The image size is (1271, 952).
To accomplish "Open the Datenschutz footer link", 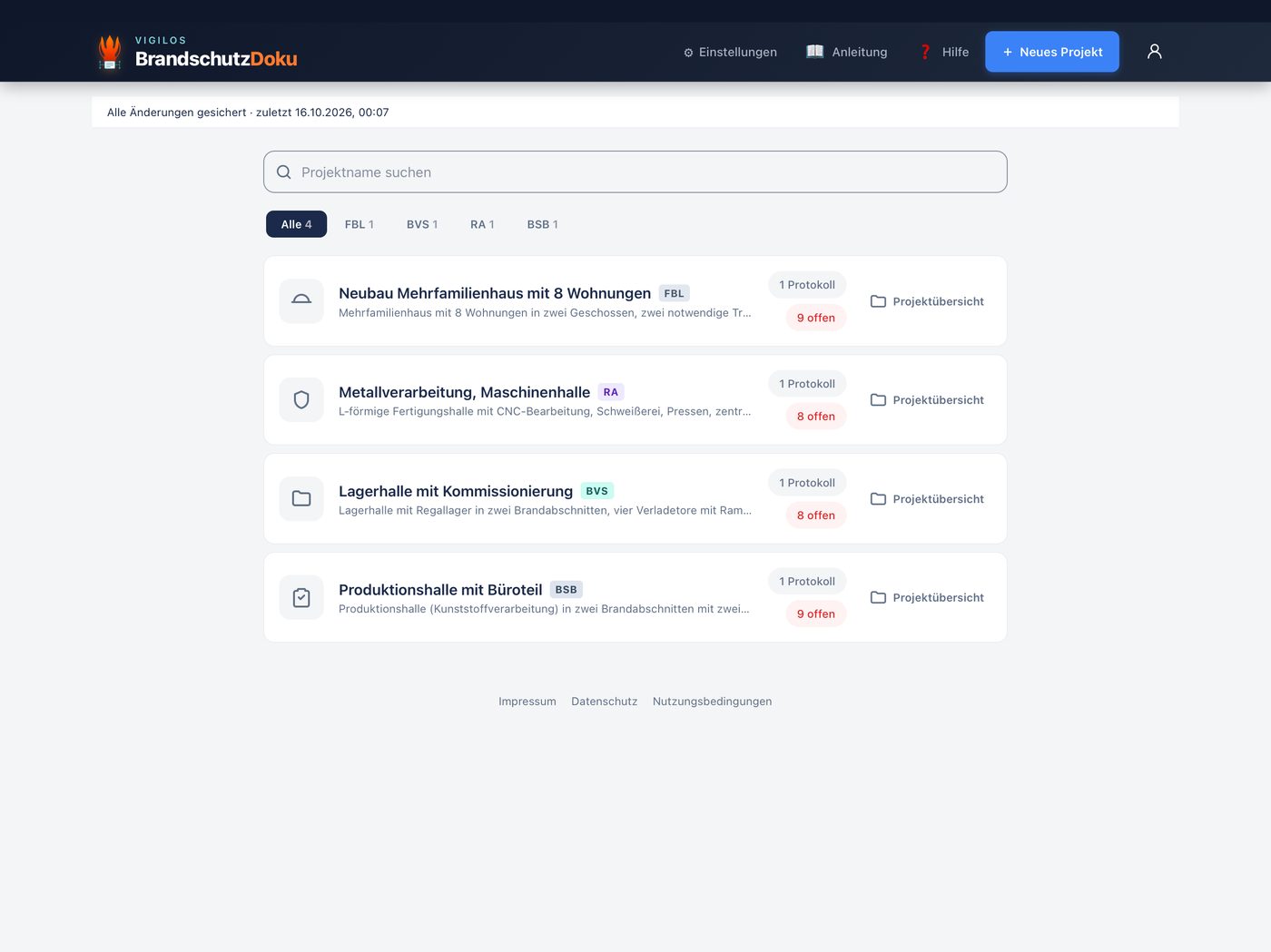I will click(605, 702).
